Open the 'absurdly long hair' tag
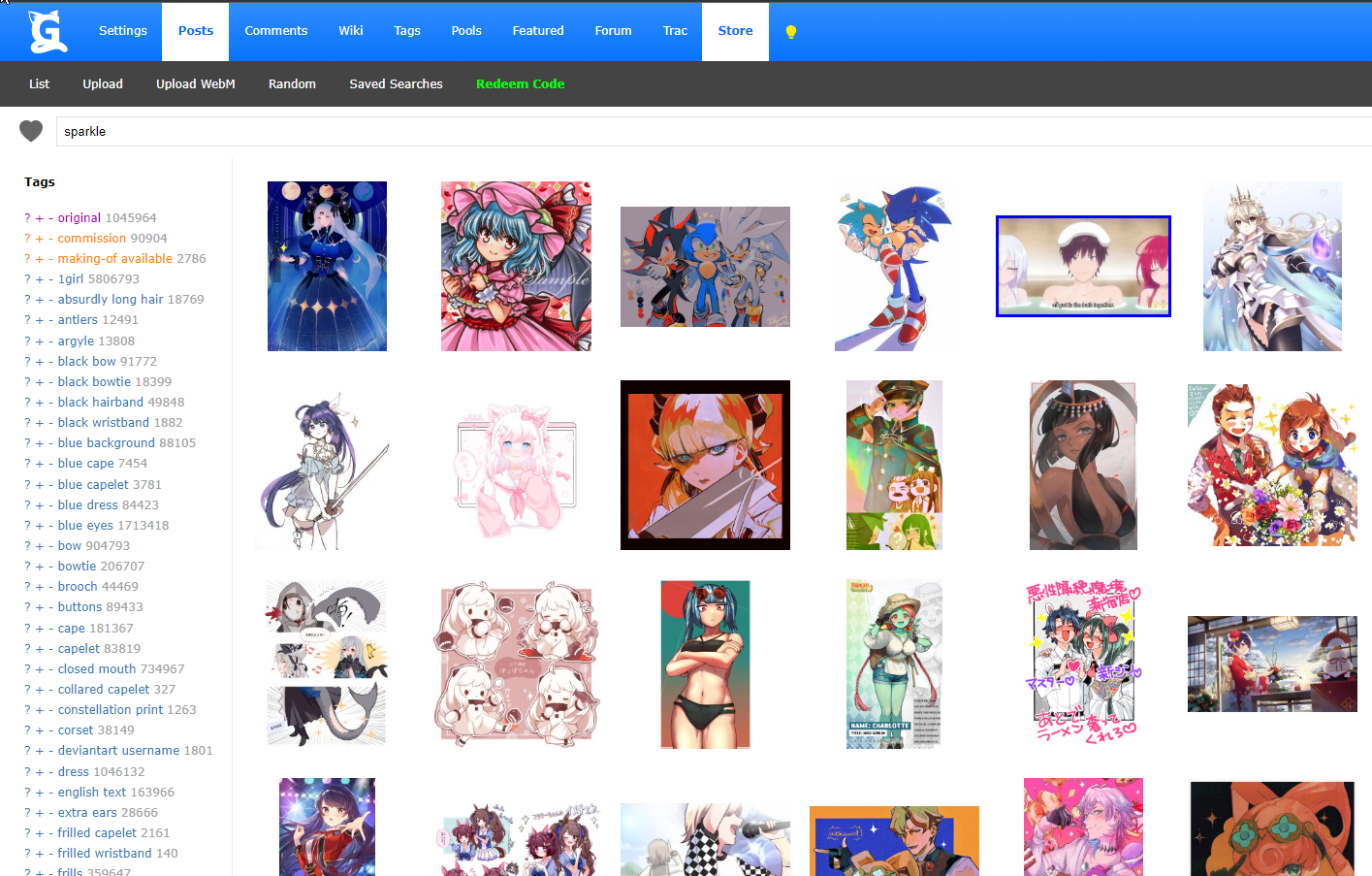The image size is (1372, 876). tap(111, 300)
